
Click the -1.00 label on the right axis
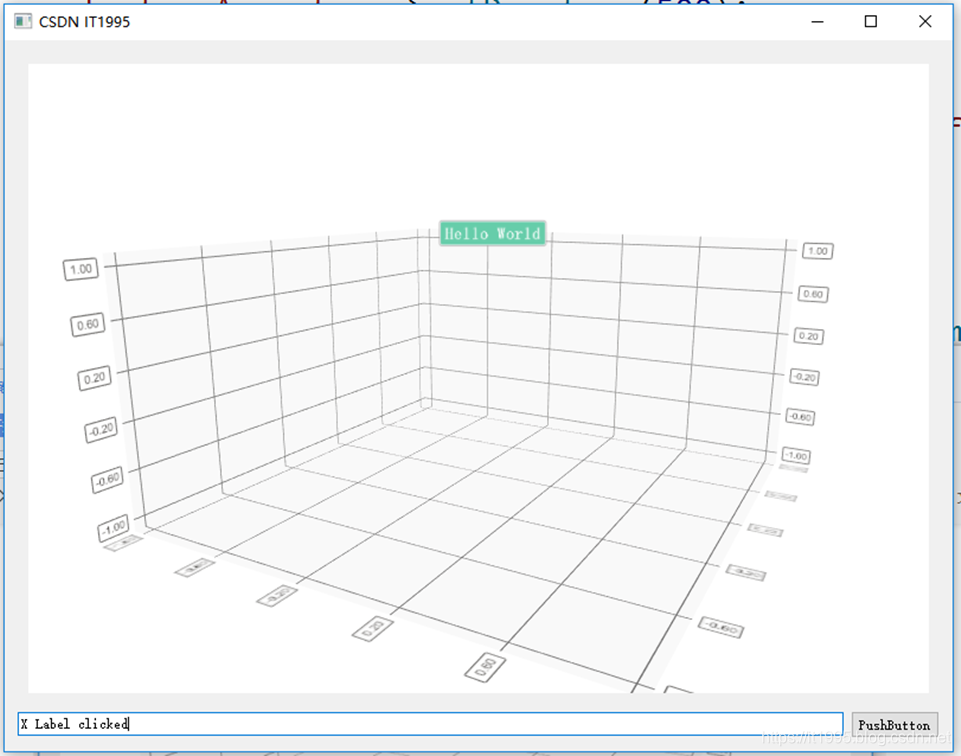pyautogui.click(x=795, y=455)
